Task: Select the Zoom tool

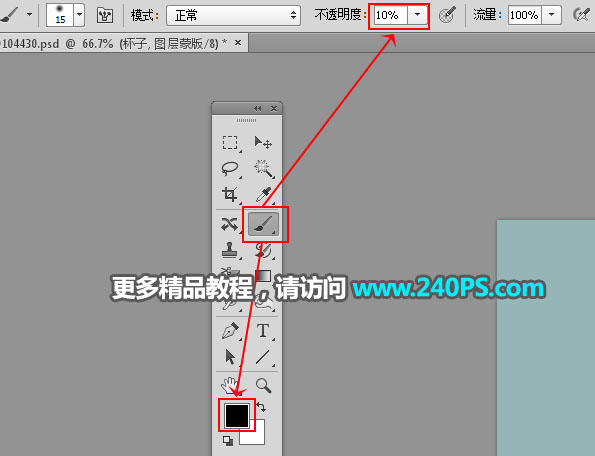Action: tap(263, 385)
